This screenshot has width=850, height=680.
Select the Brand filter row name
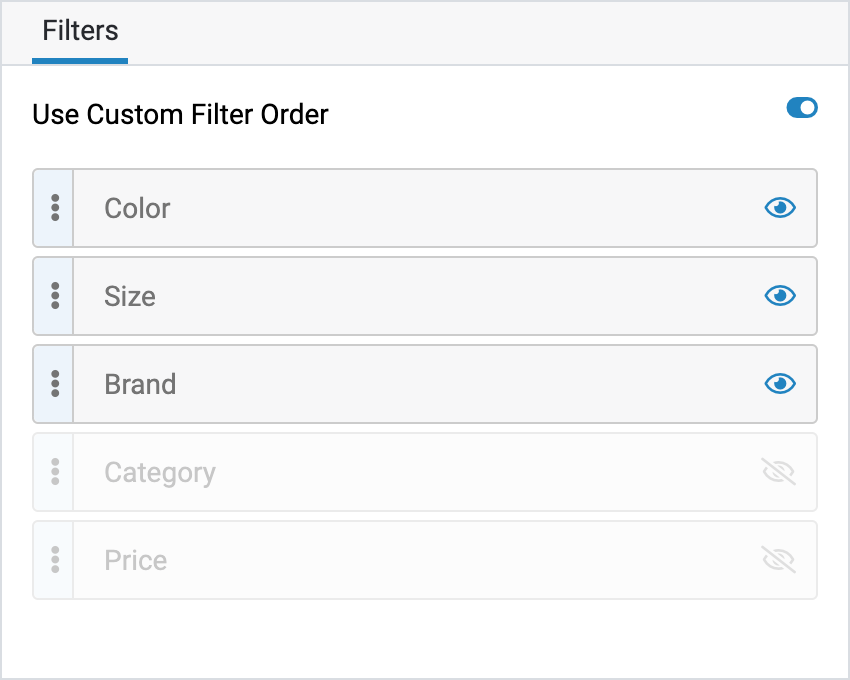coord(140,384)
